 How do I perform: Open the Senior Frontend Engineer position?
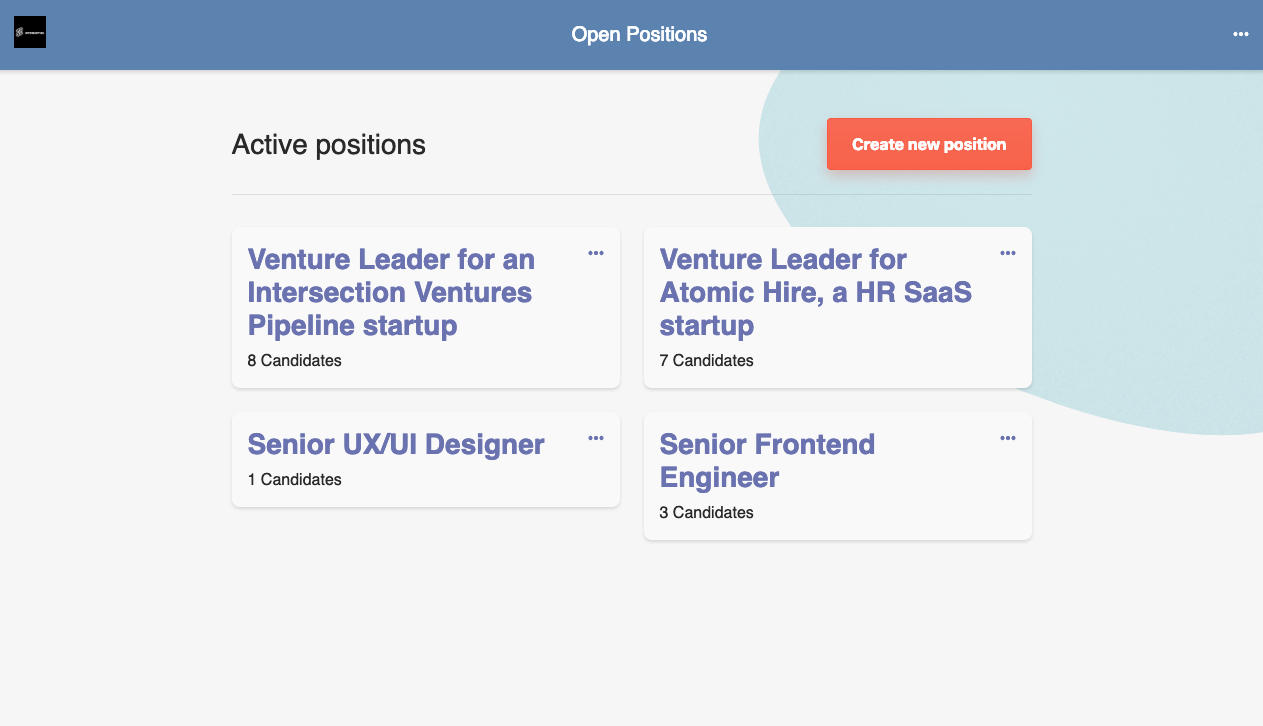(x=767, y=460)
